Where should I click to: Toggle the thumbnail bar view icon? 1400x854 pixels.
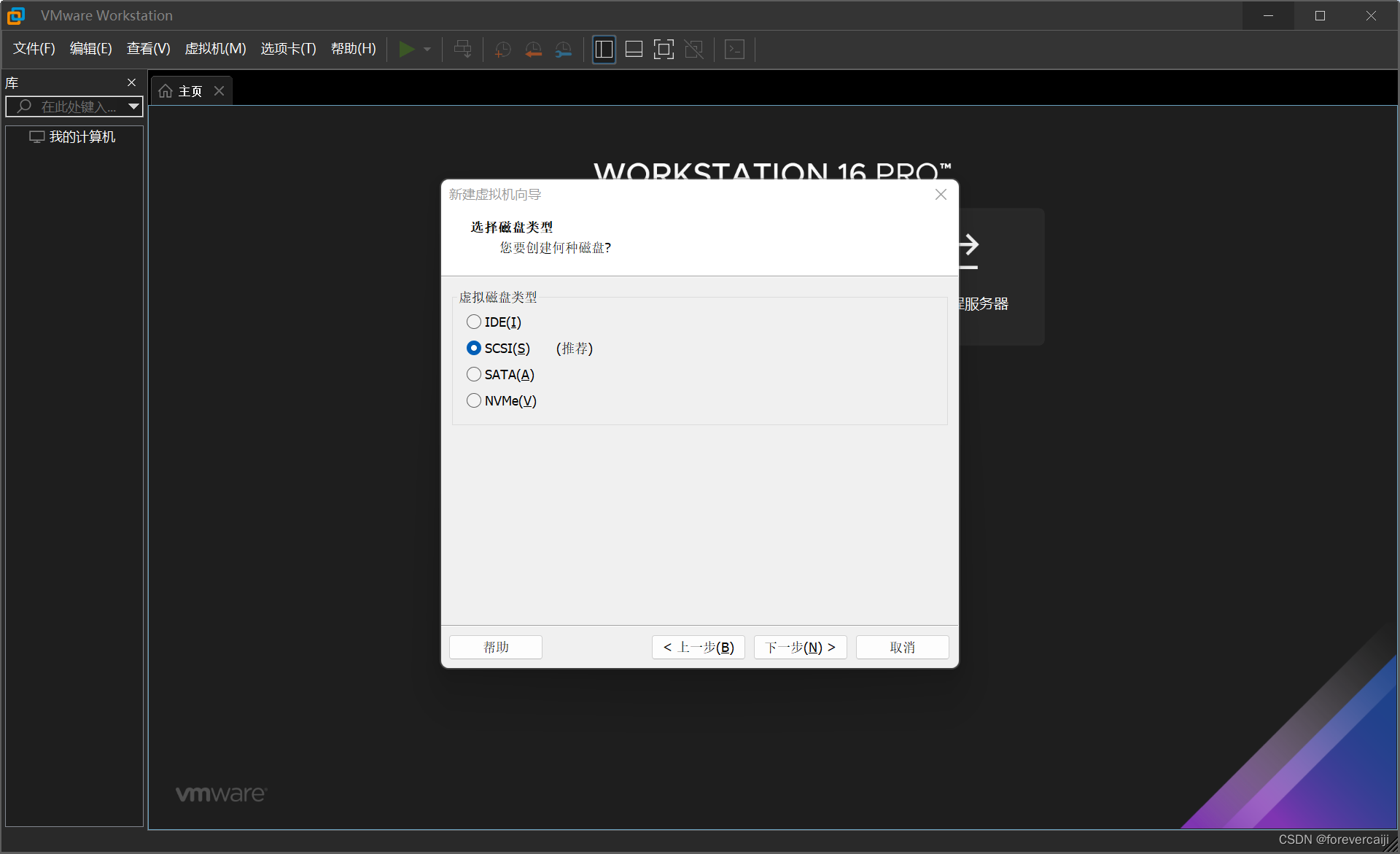pyautogui.click(x=634, y=50)
